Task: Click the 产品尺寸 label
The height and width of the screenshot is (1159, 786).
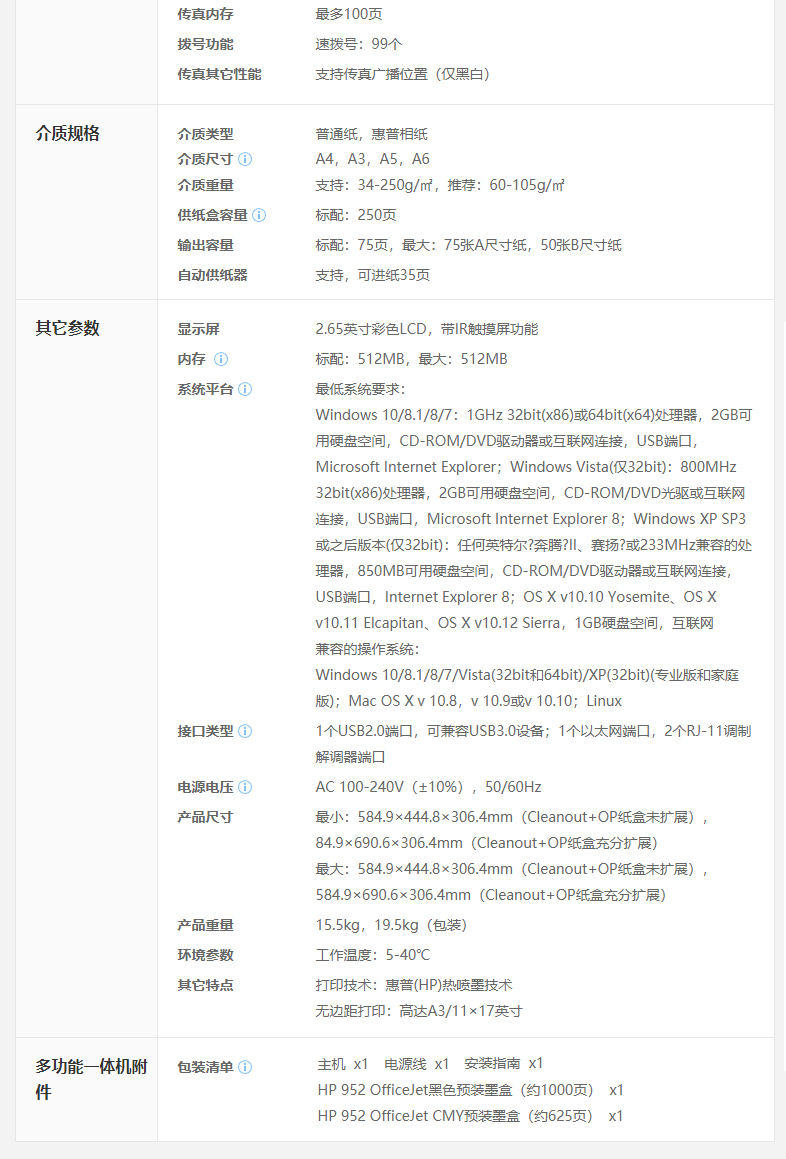Action: click(206, 818)
